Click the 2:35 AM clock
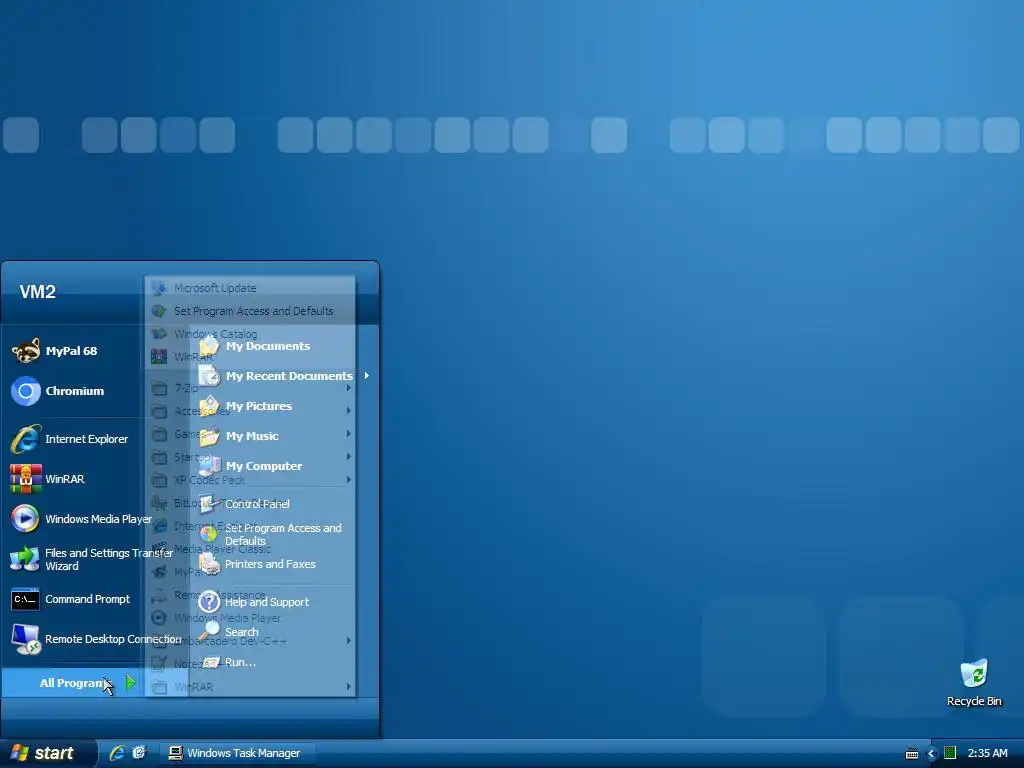This screenshot has height=768, width=1024. (987, 753)
